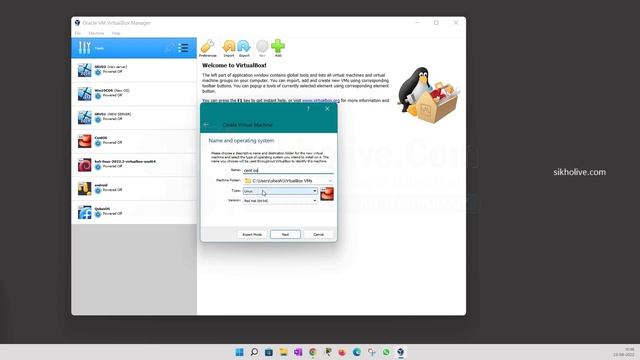The image size is (640, 360).
Task: Open Firefox from the taskbar
Action: click(342, 352)
